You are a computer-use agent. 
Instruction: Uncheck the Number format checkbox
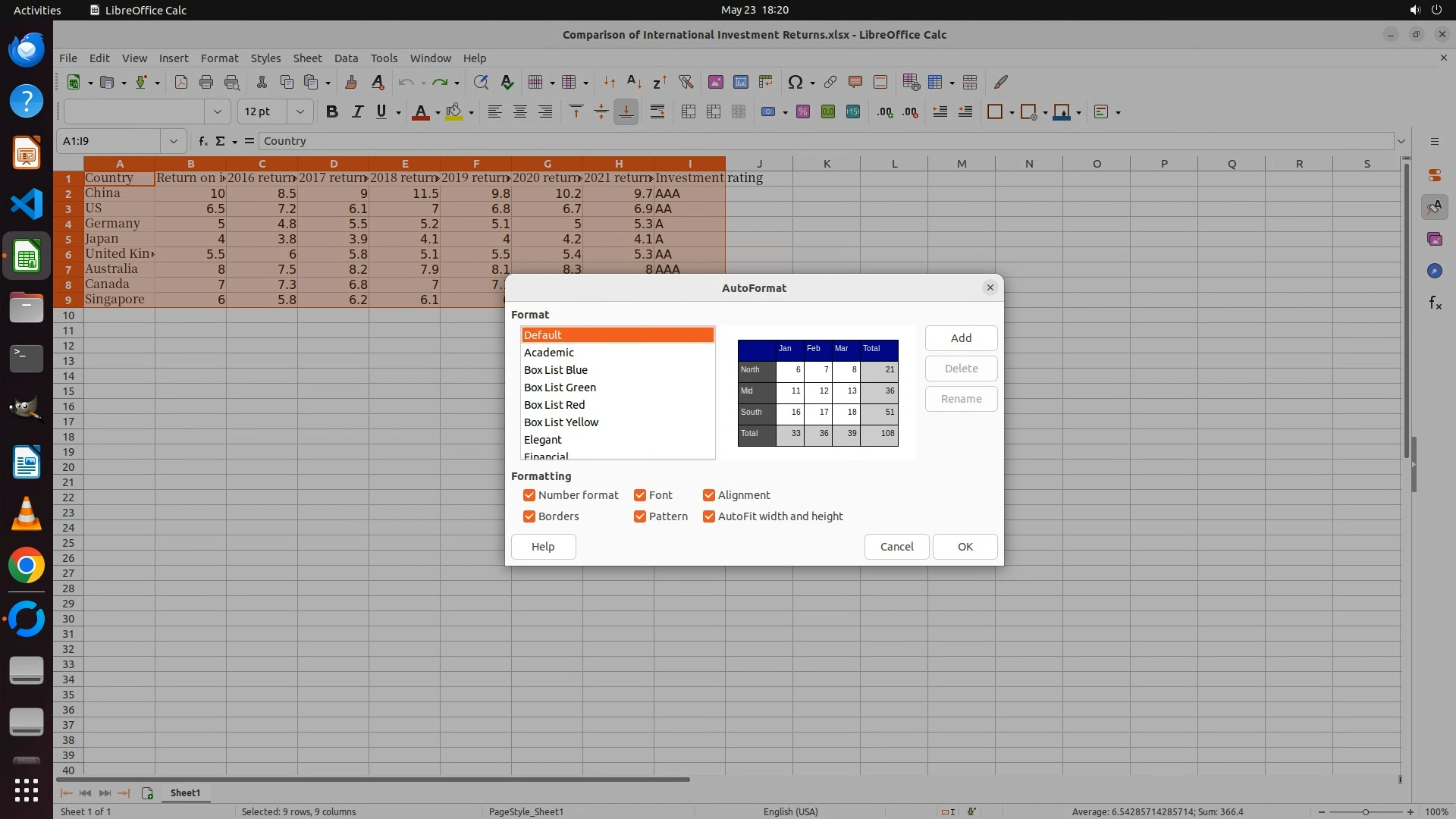coord(529,495)
